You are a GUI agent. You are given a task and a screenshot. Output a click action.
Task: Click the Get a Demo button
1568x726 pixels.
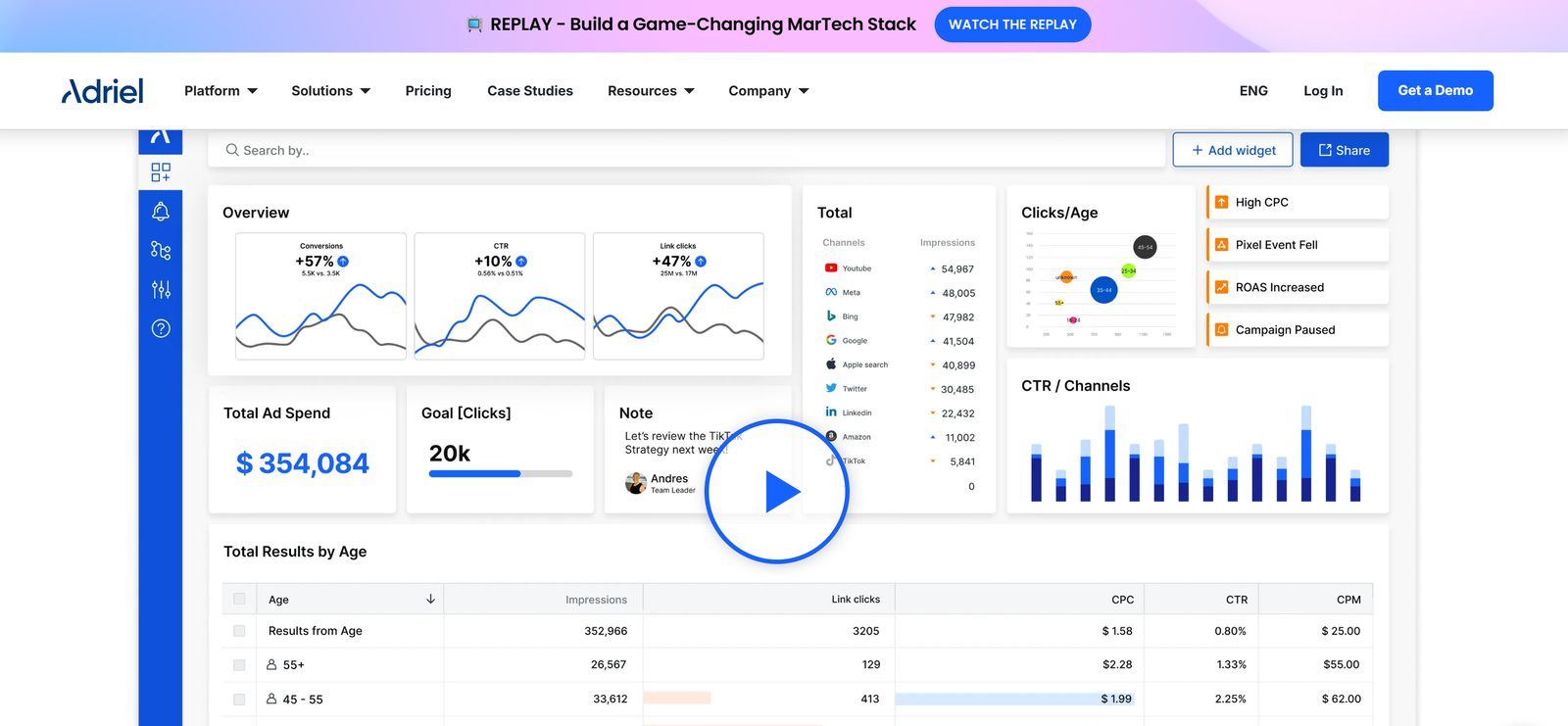point(1436,90)
